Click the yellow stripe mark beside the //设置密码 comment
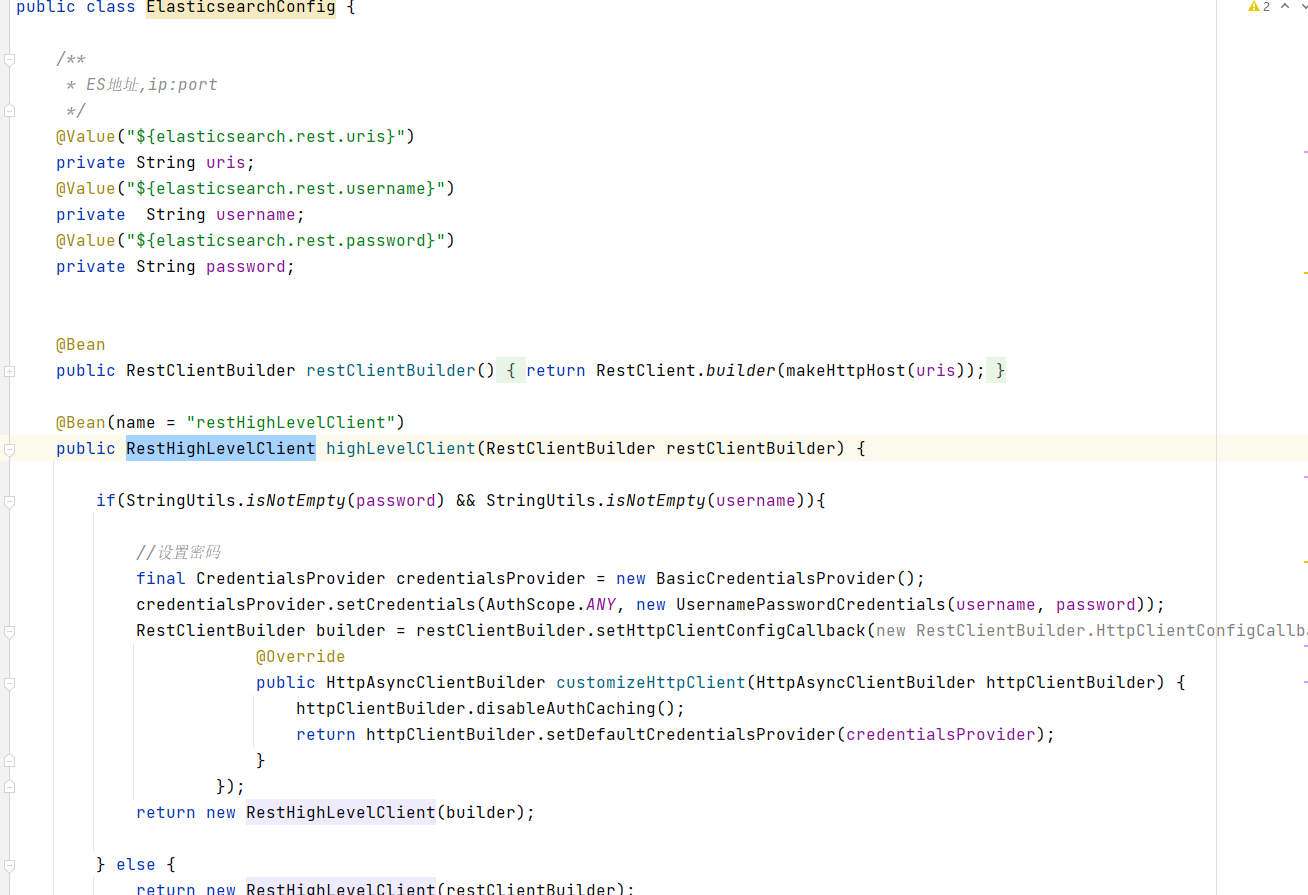The image size is (1308, 895). pos(1305,562)
